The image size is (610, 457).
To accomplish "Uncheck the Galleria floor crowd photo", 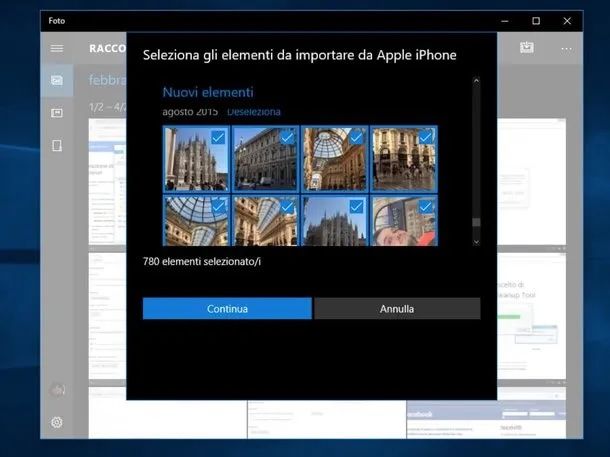I will [x=425, y=137].
